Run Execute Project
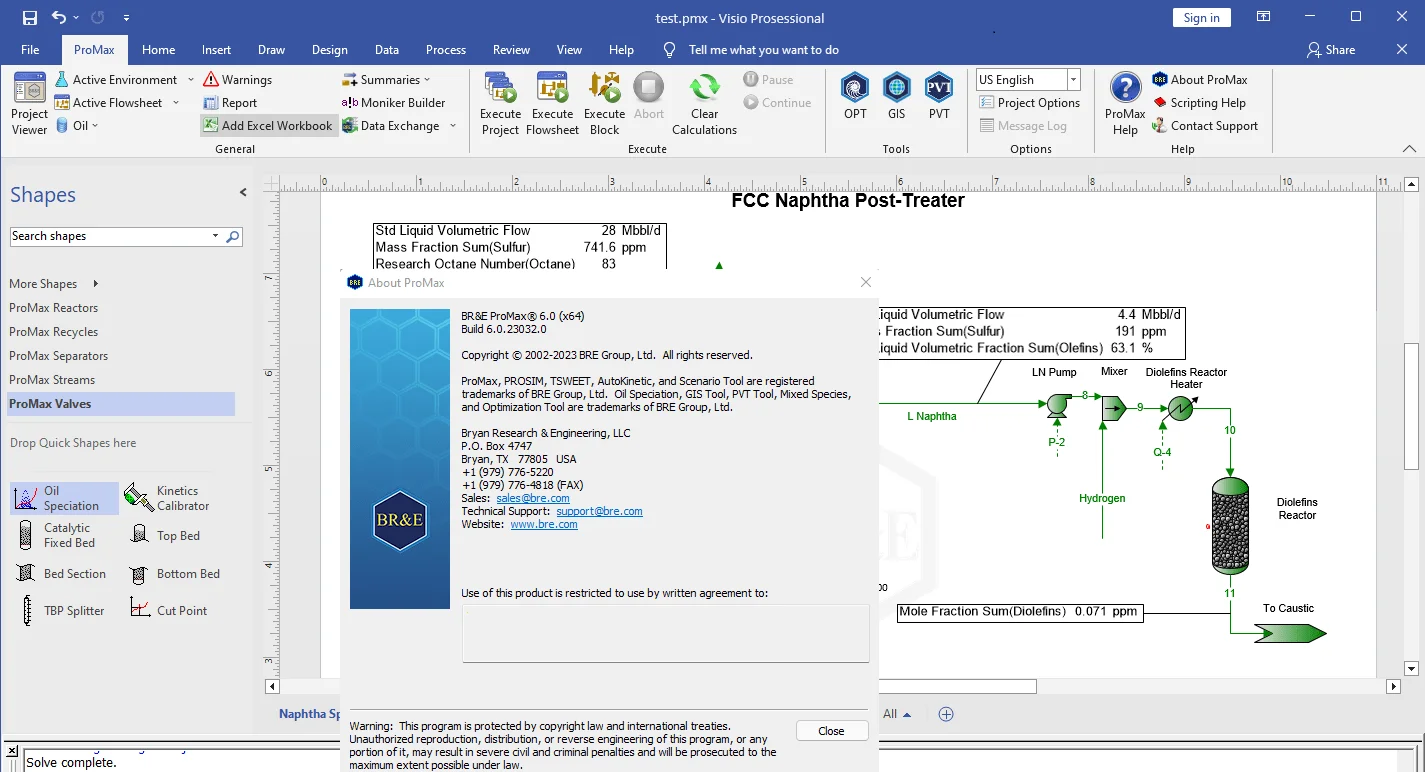 tap(500, 104)
